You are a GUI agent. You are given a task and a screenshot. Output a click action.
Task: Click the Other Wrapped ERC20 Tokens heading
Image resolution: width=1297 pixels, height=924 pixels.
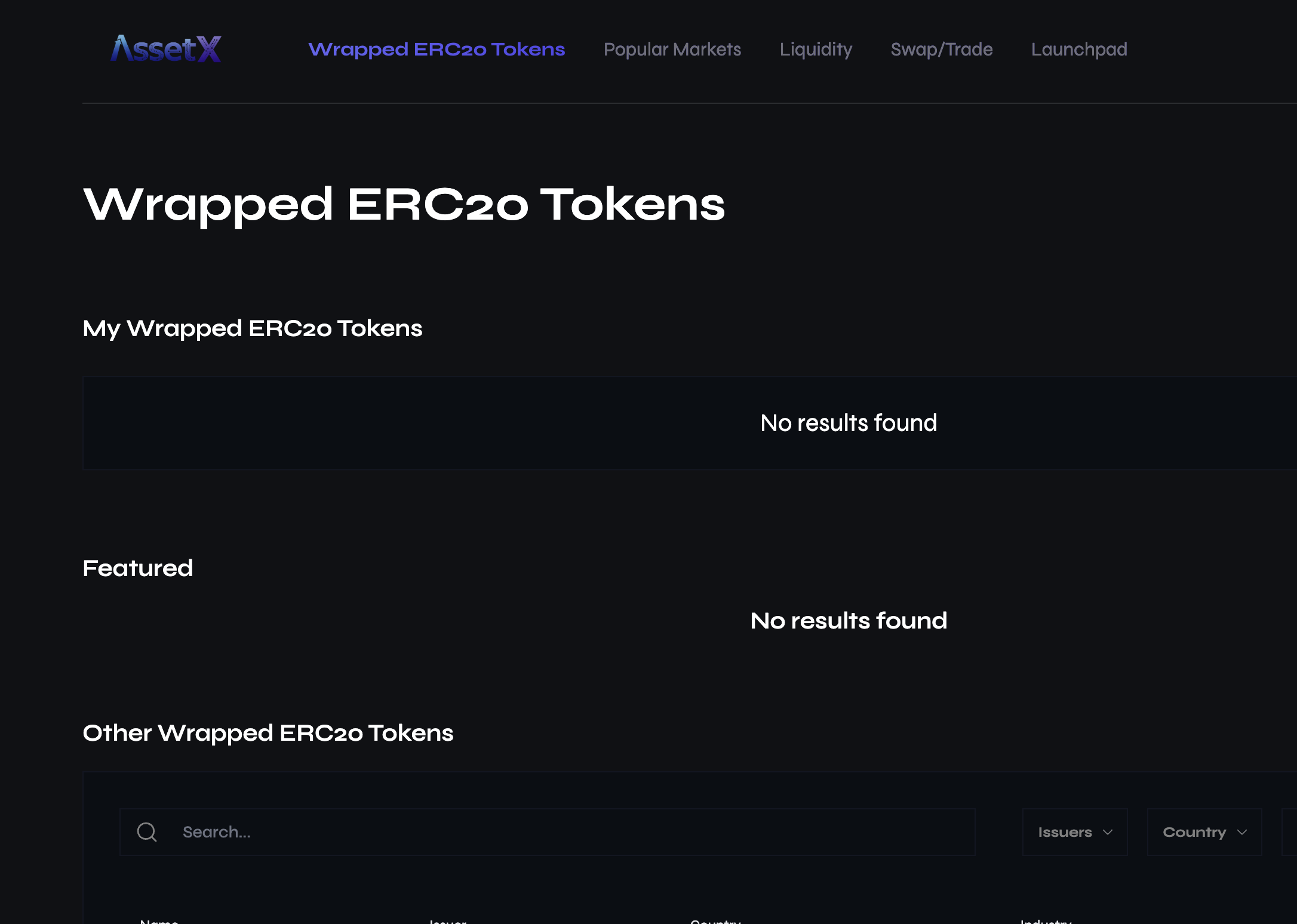click(268, 733)
